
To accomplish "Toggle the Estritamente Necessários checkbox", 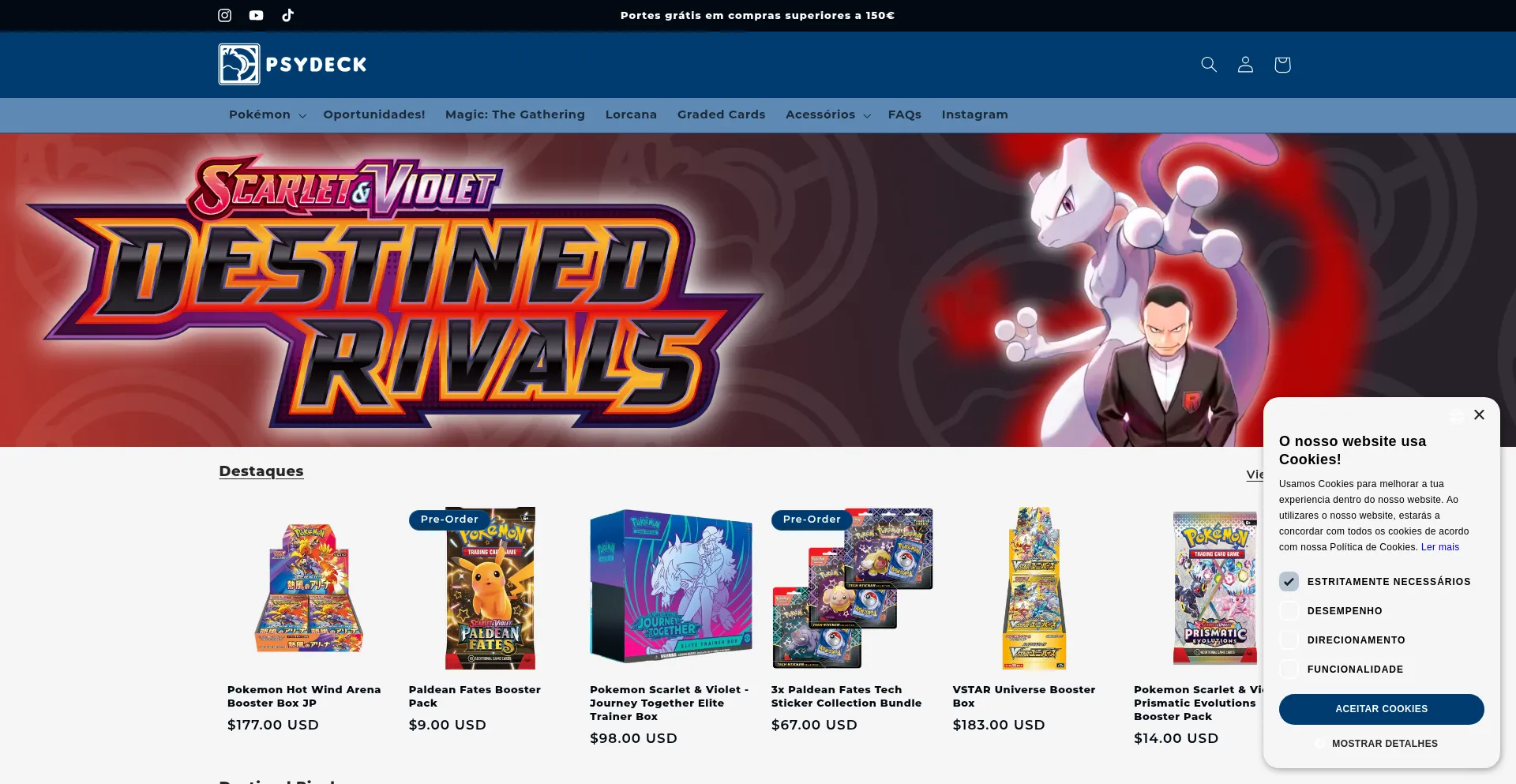I will (x=1289, y=582).
